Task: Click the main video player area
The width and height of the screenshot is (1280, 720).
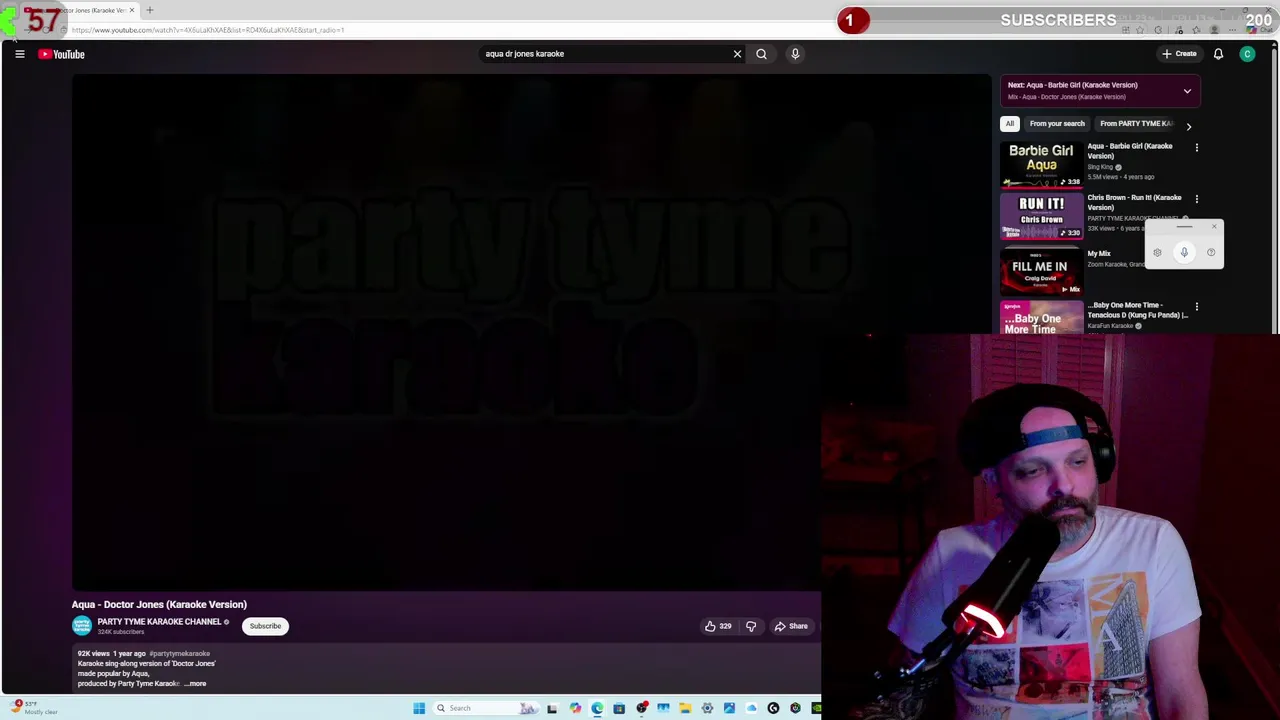Action: coord(530,332)
